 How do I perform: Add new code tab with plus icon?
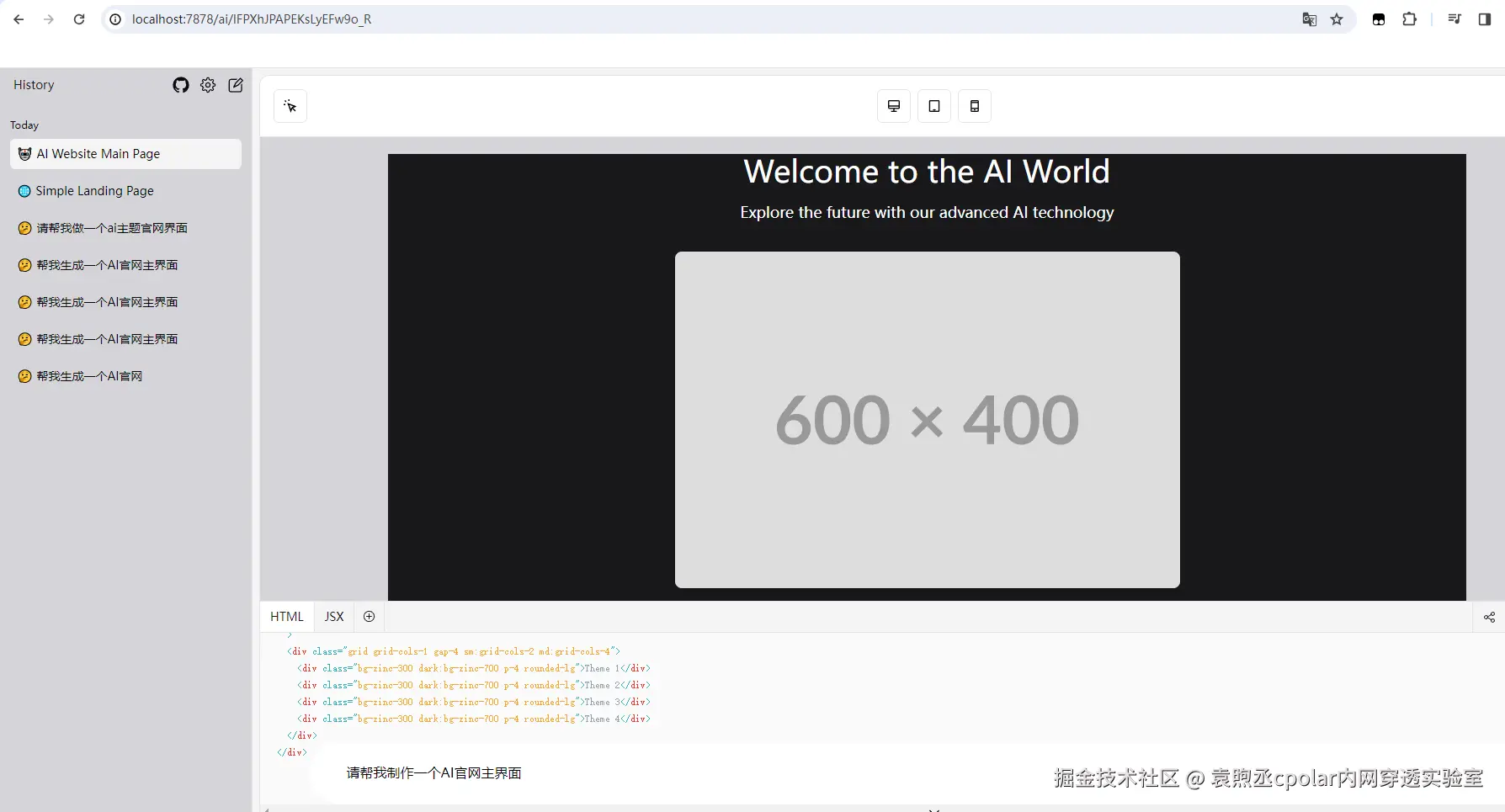pyautogui.click(x=369, y=617)
